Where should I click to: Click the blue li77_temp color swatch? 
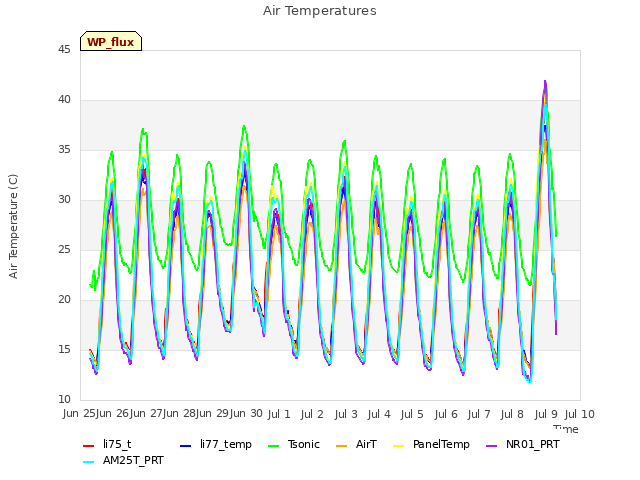click(186, 445)
